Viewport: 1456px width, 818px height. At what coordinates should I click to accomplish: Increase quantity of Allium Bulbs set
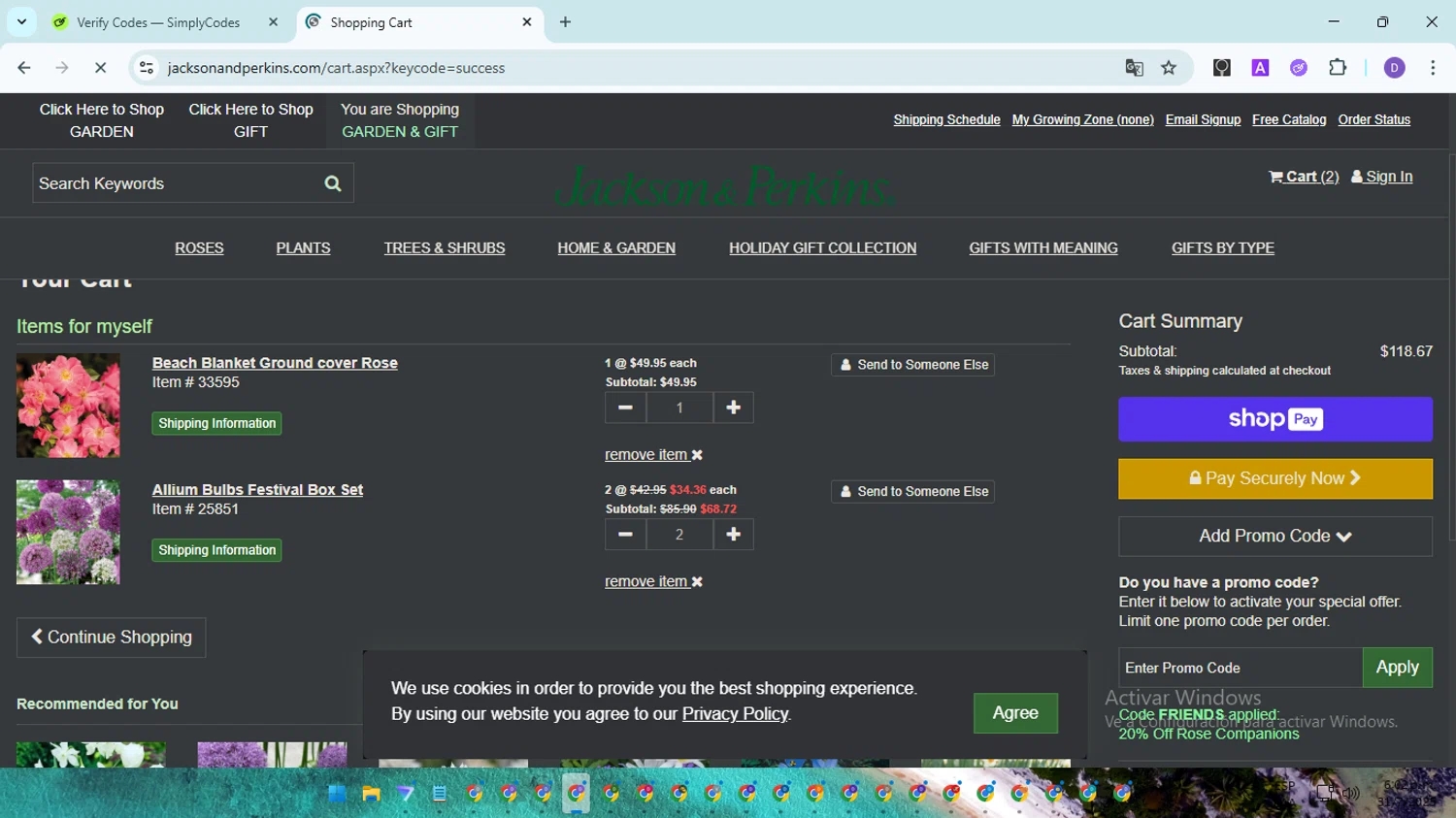[734, 535]
